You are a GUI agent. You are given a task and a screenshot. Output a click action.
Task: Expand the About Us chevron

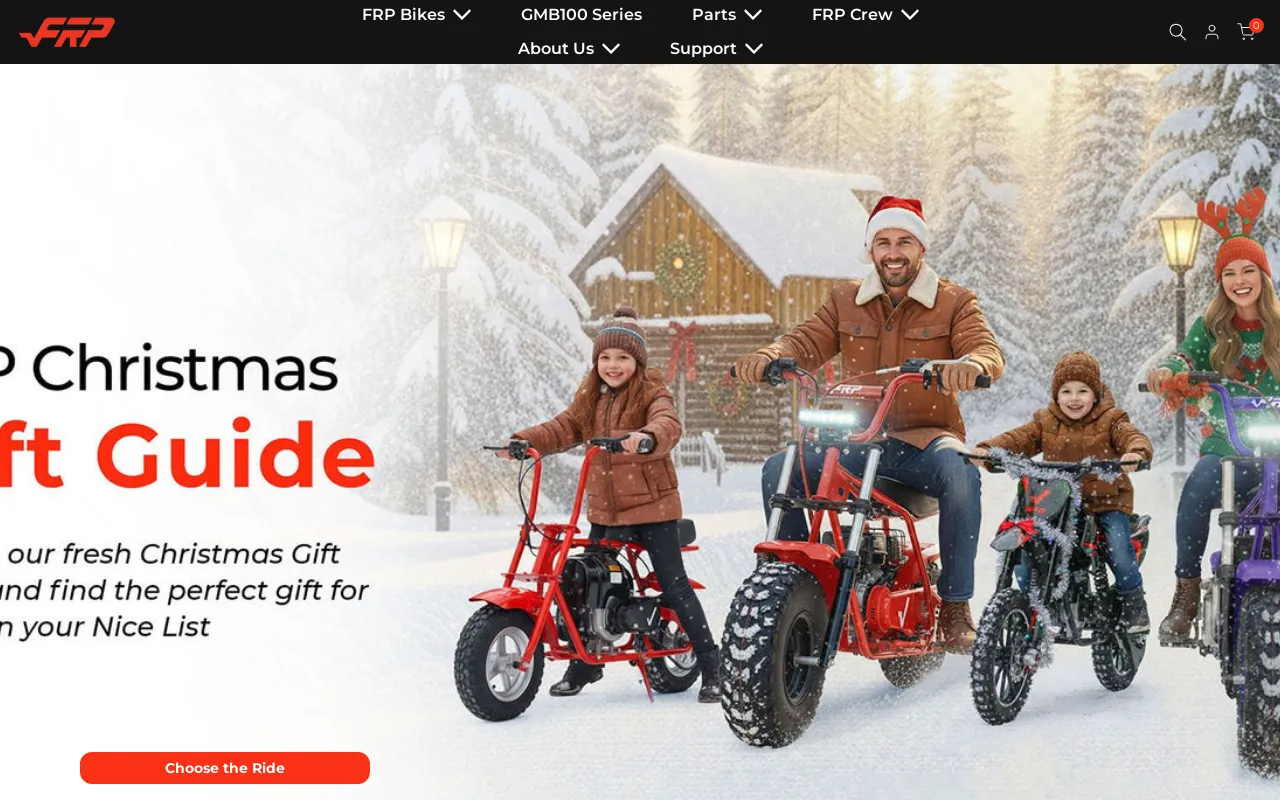pos(610,48)
